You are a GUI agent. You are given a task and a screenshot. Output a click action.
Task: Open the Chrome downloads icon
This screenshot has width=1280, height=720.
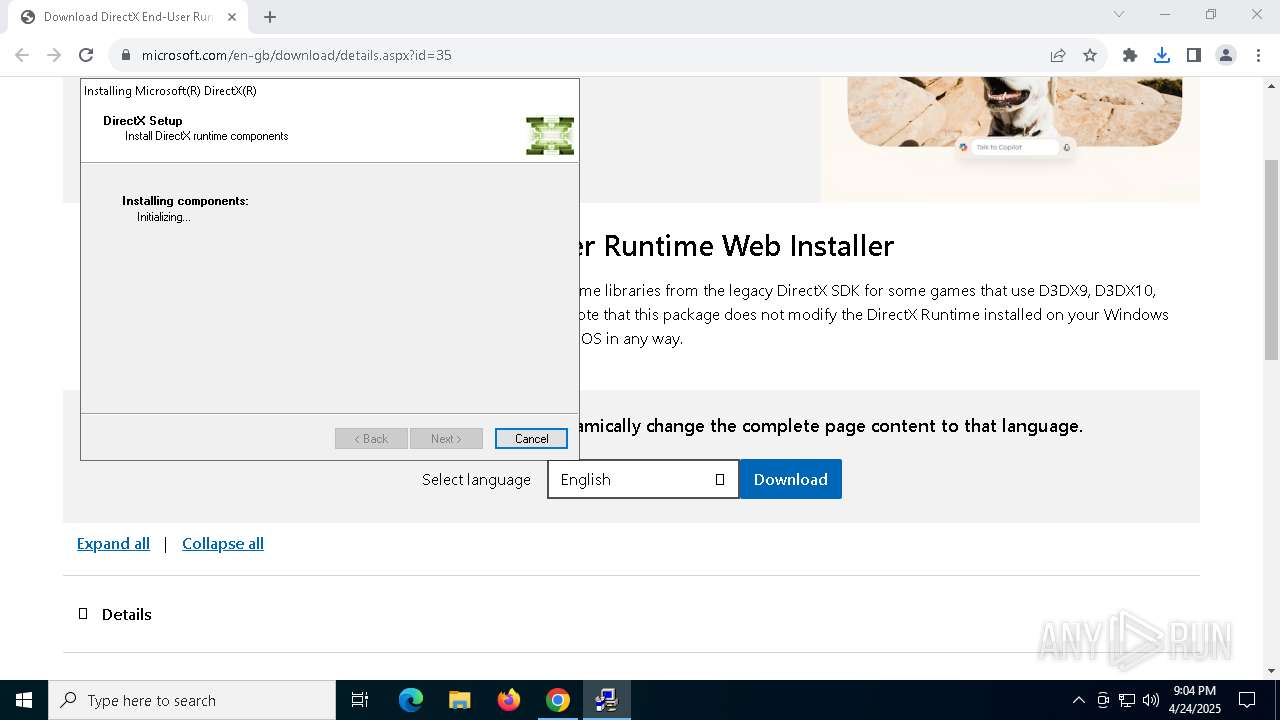pos(1162,55)
